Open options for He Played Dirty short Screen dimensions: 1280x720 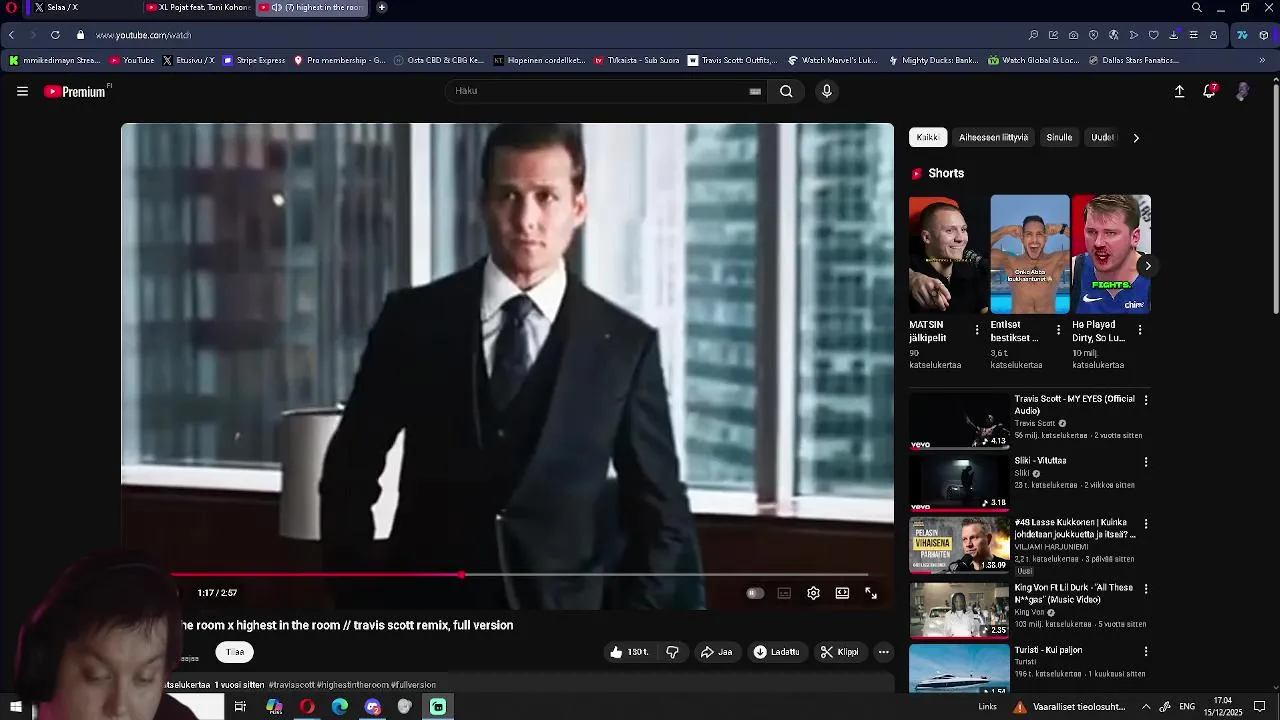point(1139,330)
